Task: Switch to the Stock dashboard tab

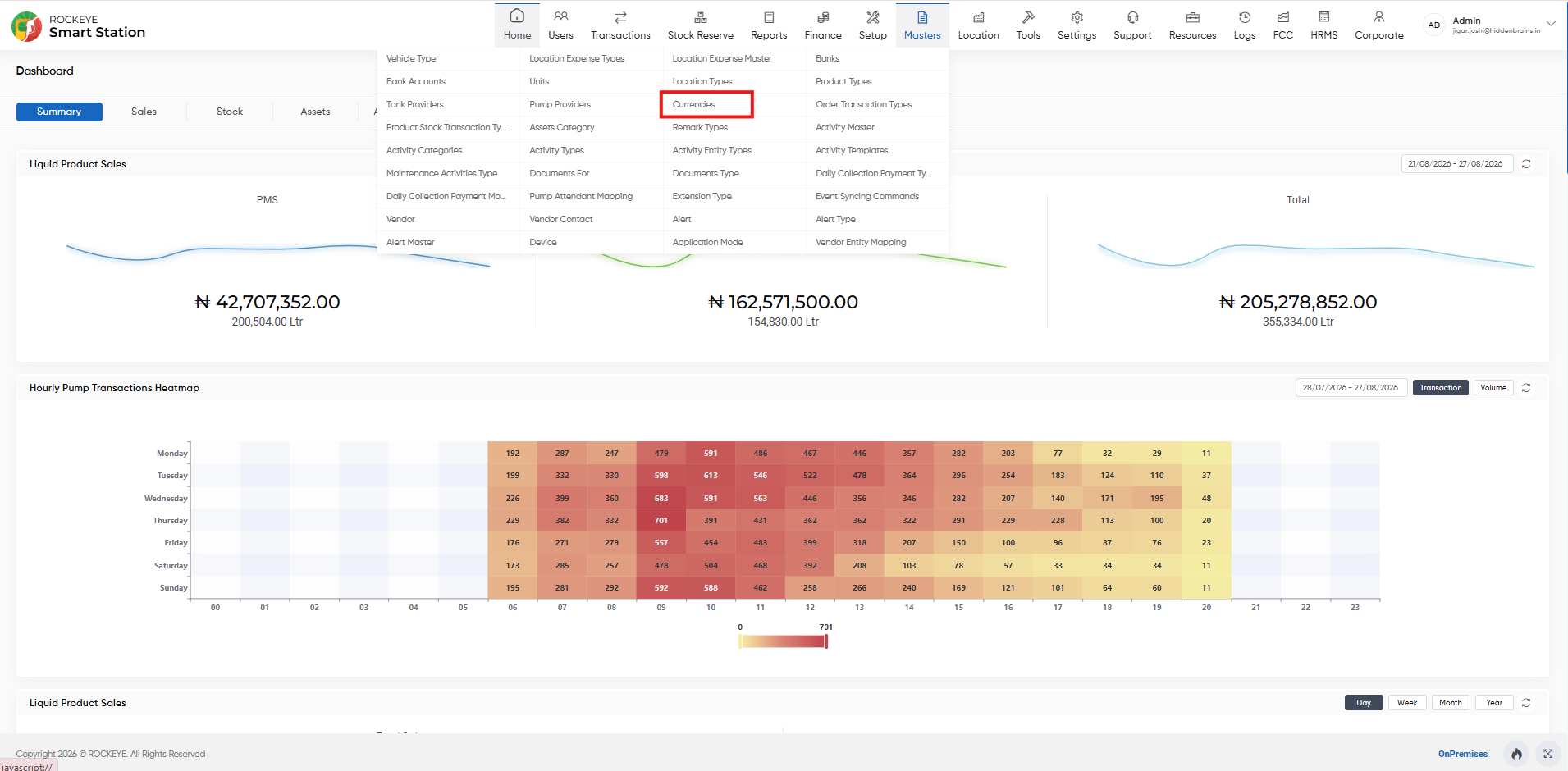Action: click(230, 112)
